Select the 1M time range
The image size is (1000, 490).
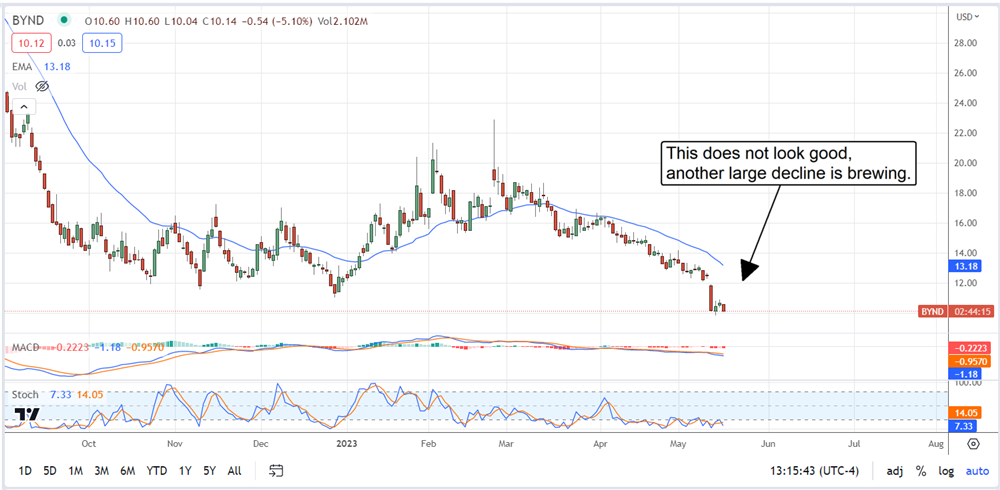pos(75,471)
